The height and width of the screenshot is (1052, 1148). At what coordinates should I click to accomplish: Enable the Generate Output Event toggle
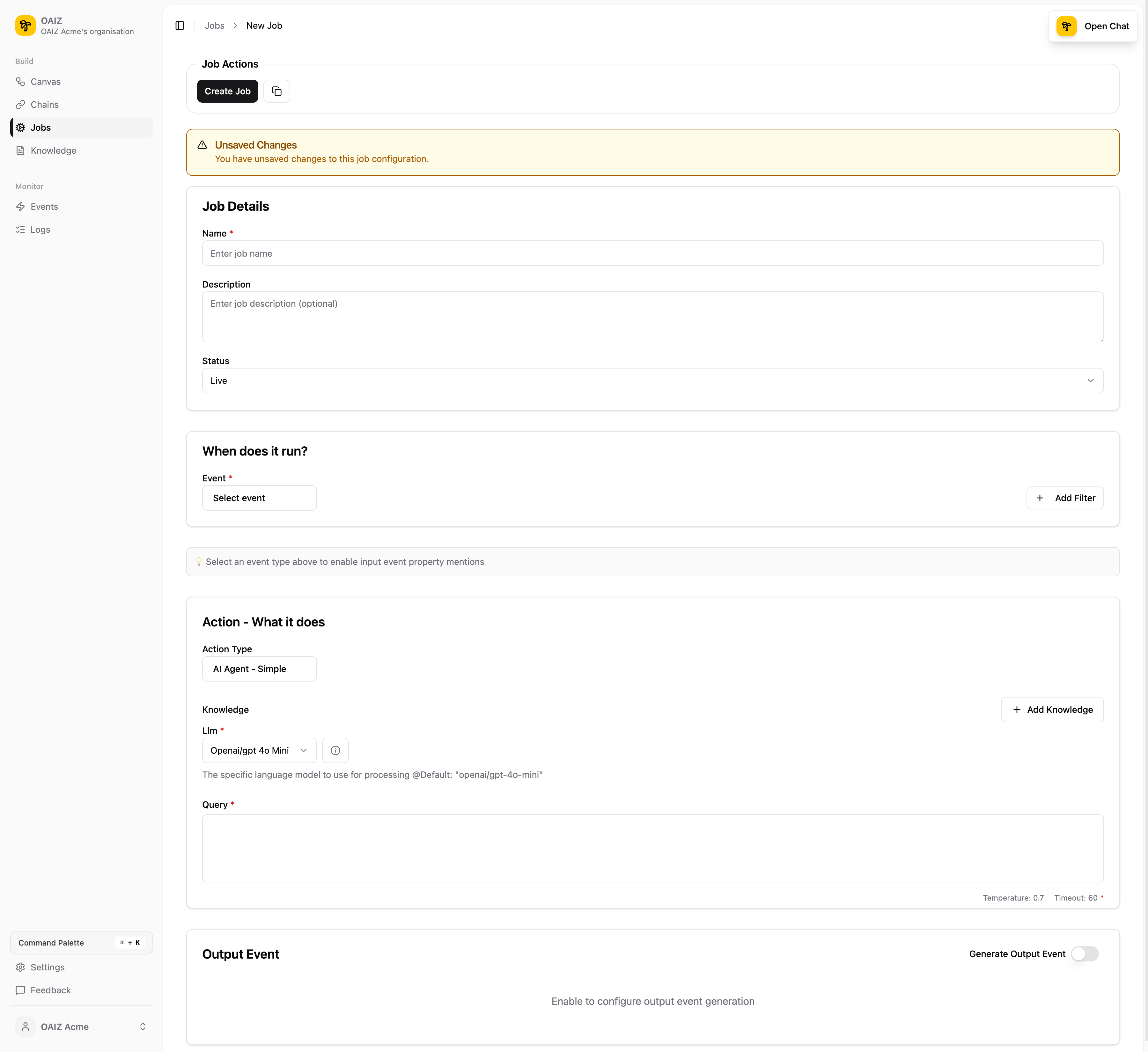tap(1084, 953)
